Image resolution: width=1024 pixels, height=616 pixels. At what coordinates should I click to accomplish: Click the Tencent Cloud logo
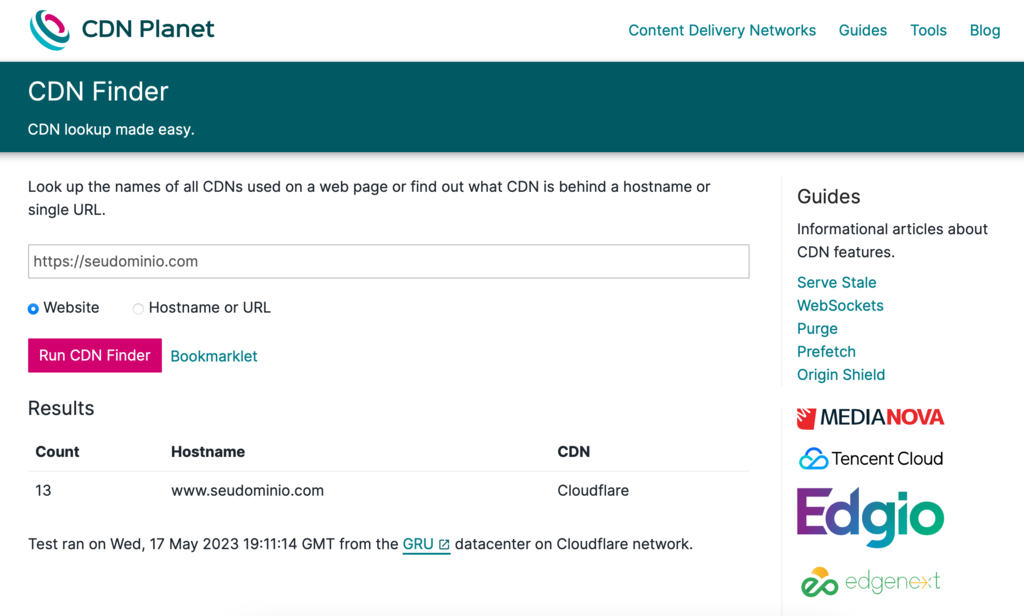(x=870, y=458)
